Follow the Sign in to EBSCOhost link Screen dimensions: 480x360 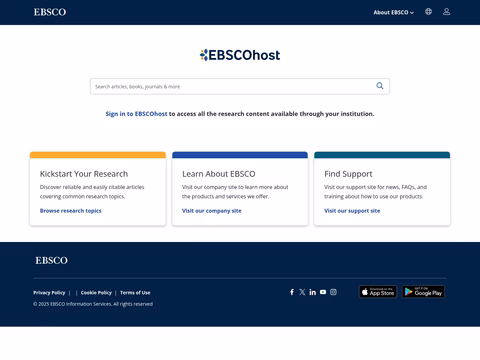[x=136, y=114]
